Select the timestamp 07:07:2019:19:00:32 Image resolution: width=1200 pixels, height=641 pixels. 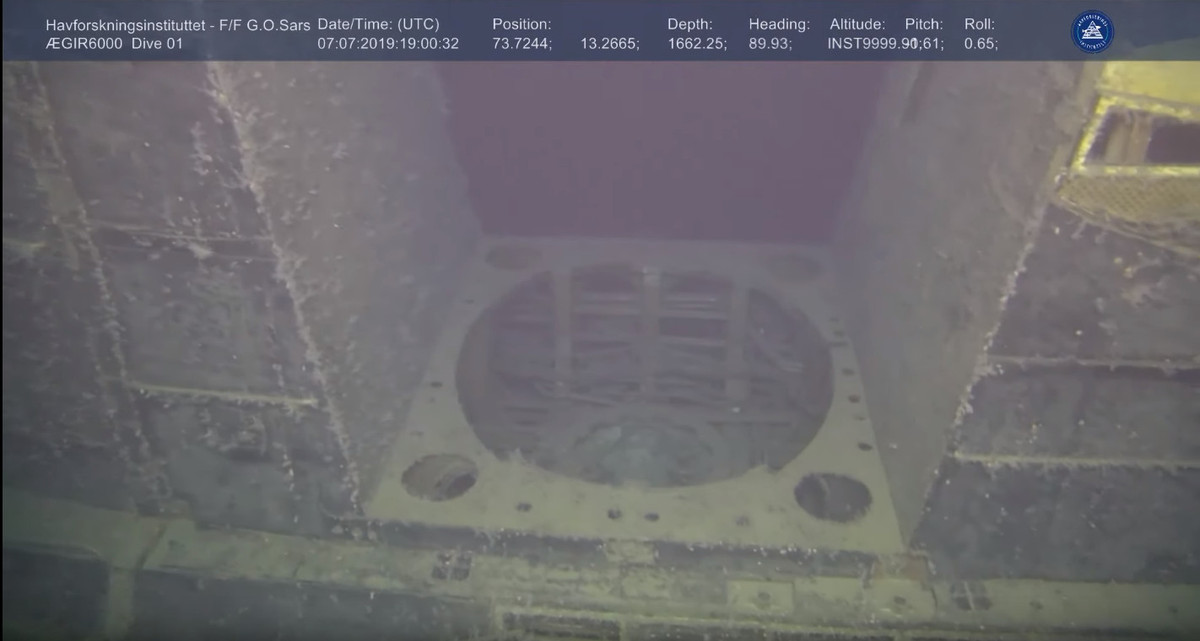[x=388, y=44]
